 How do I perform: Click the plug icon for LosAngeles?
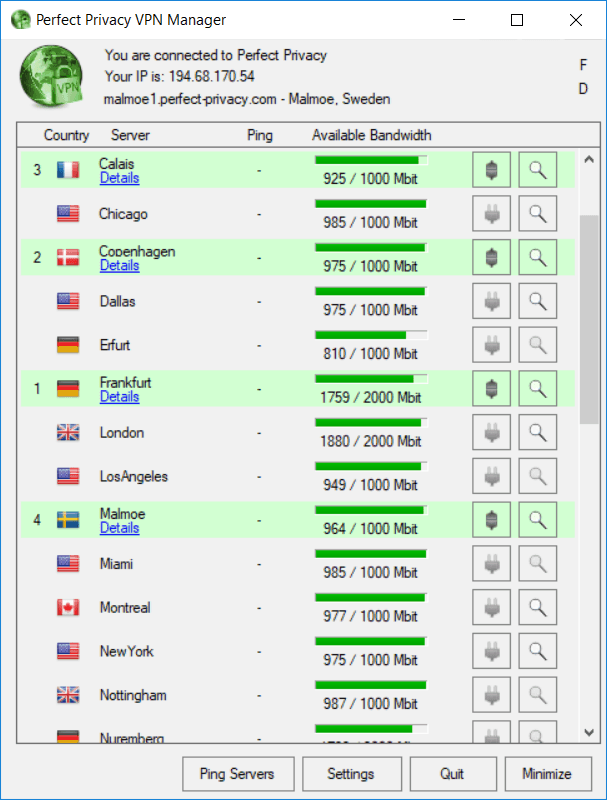click(491, 477)
